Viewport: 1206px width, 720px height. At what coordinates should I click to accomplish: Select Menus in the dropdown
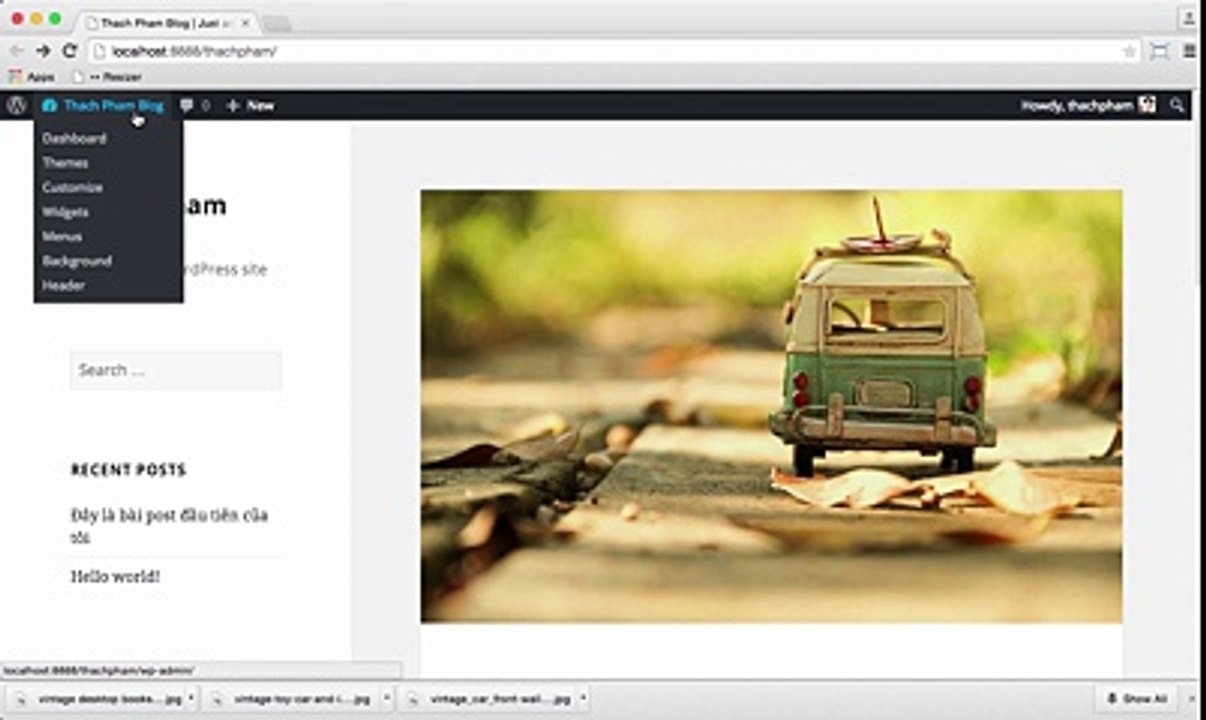point(62,237)
